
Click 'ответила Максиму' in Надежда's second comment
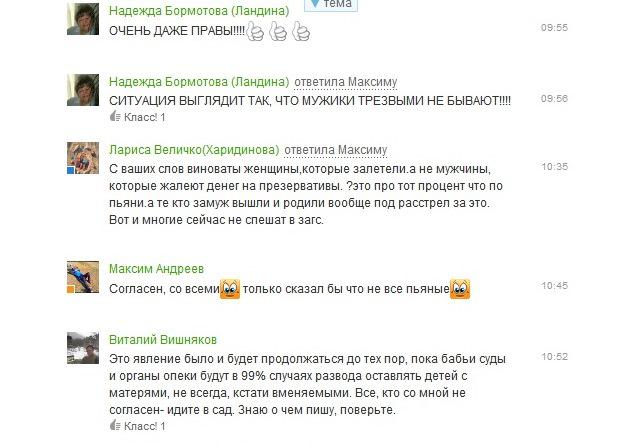346,82
